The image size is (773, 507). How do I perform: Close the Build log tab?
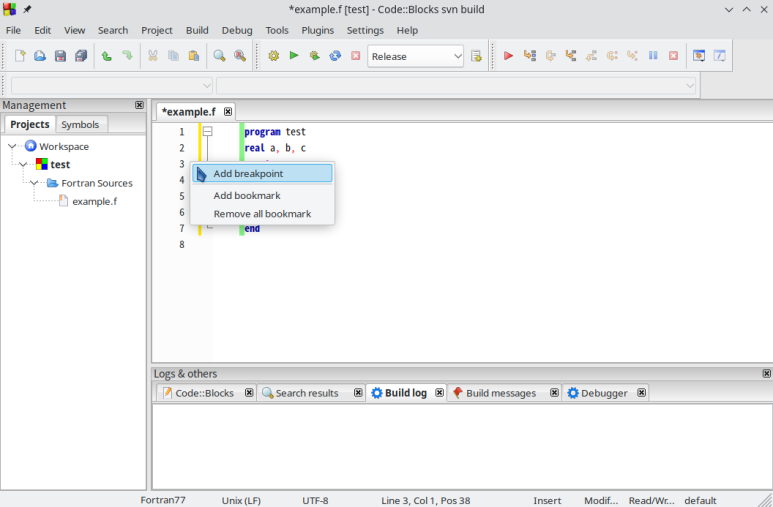click(439, 393)
